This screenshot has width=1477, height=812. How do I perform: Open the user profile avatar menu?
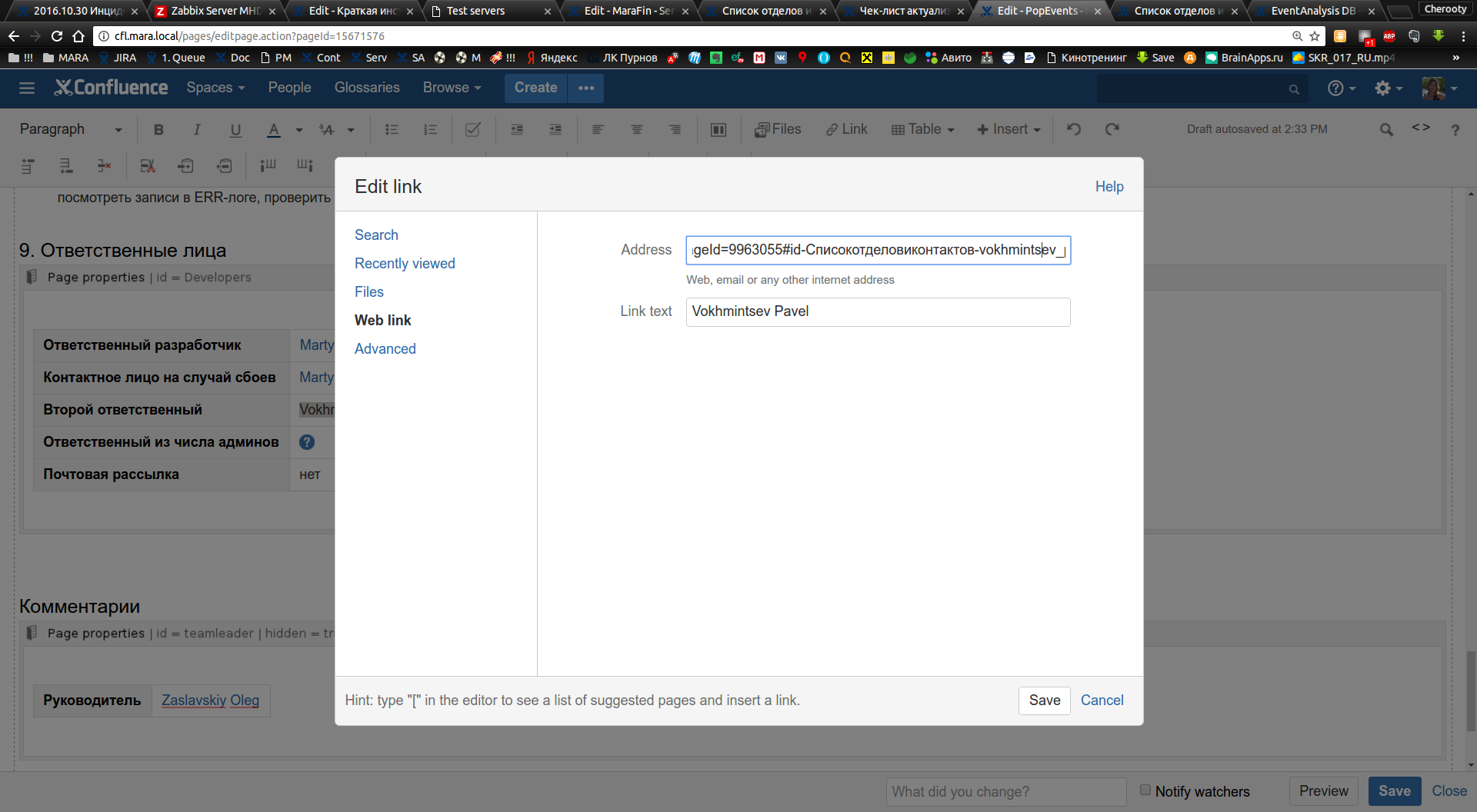[1439, 88]
